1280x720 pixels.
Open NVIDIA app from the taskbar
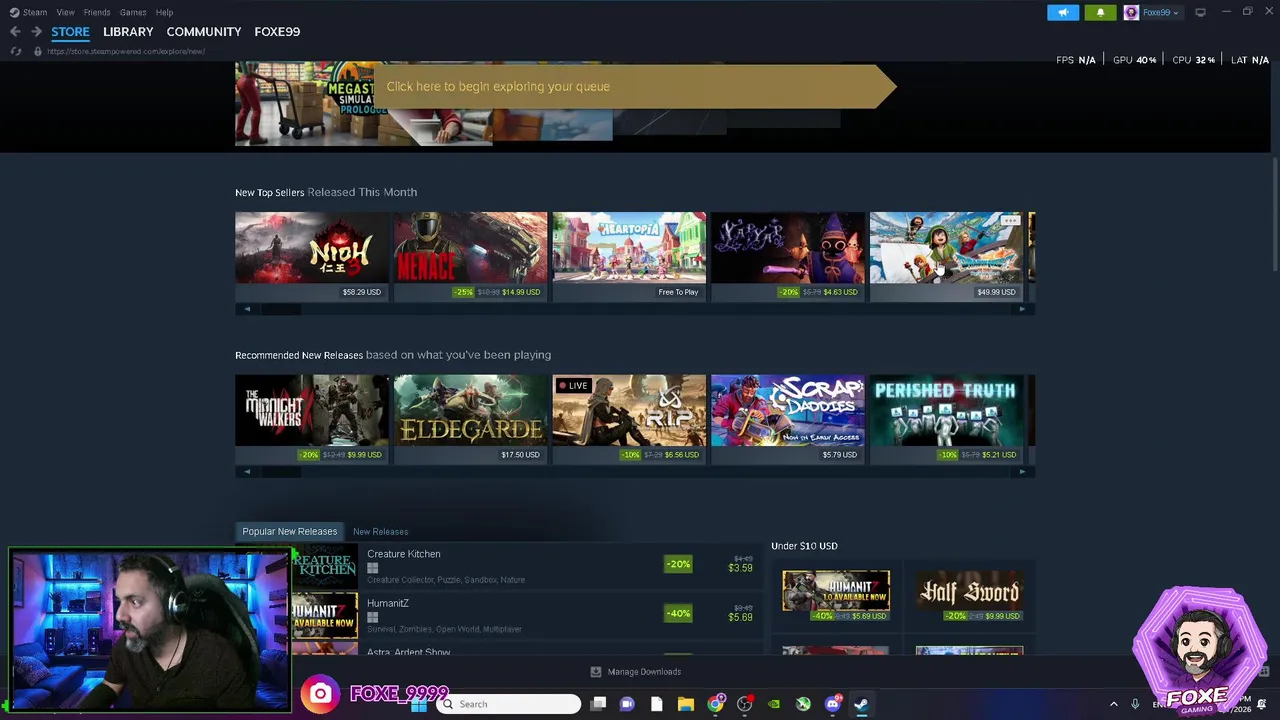click(773, 704)
